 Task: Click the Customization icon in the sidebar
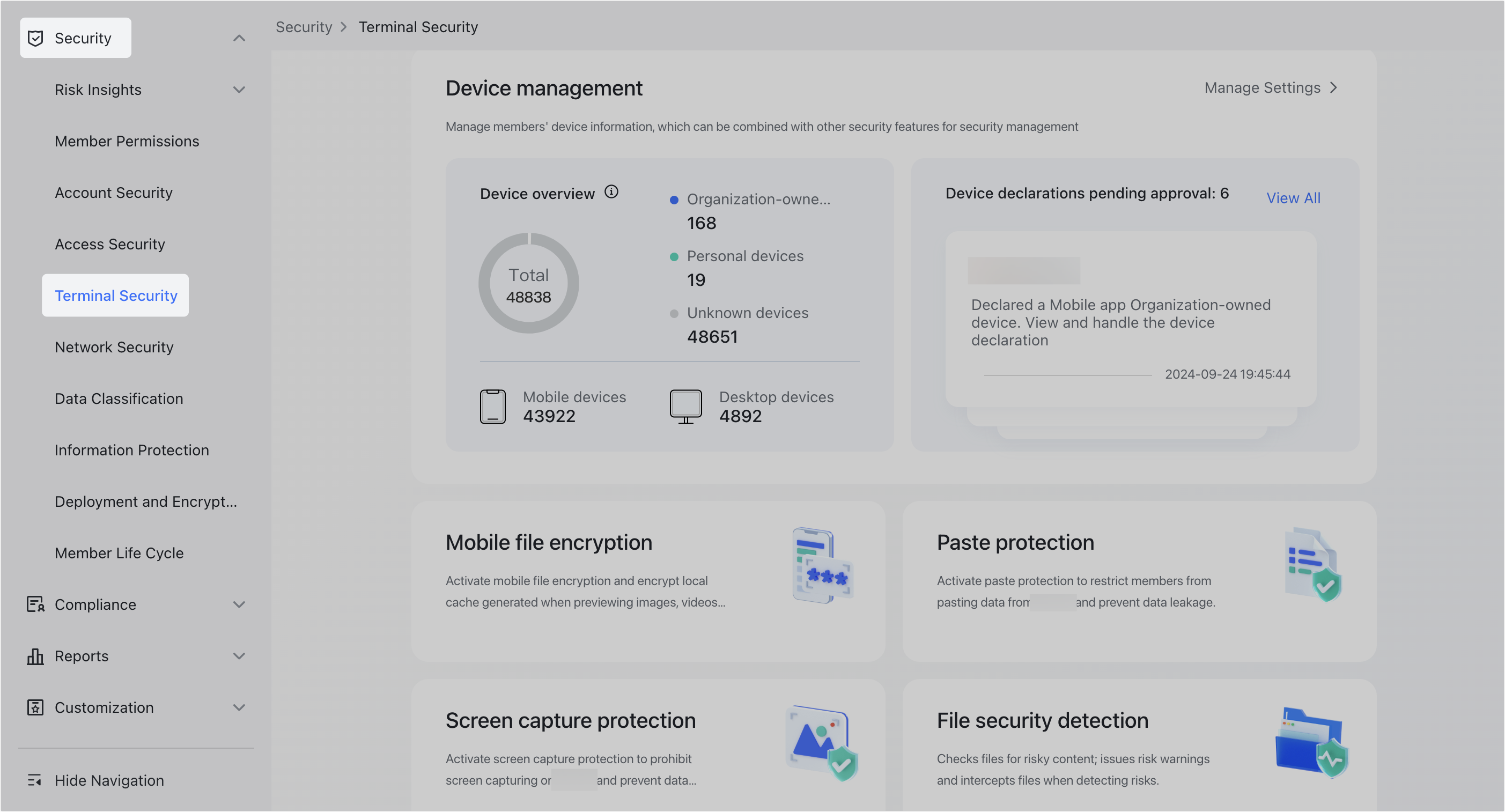tap(35, 707)
